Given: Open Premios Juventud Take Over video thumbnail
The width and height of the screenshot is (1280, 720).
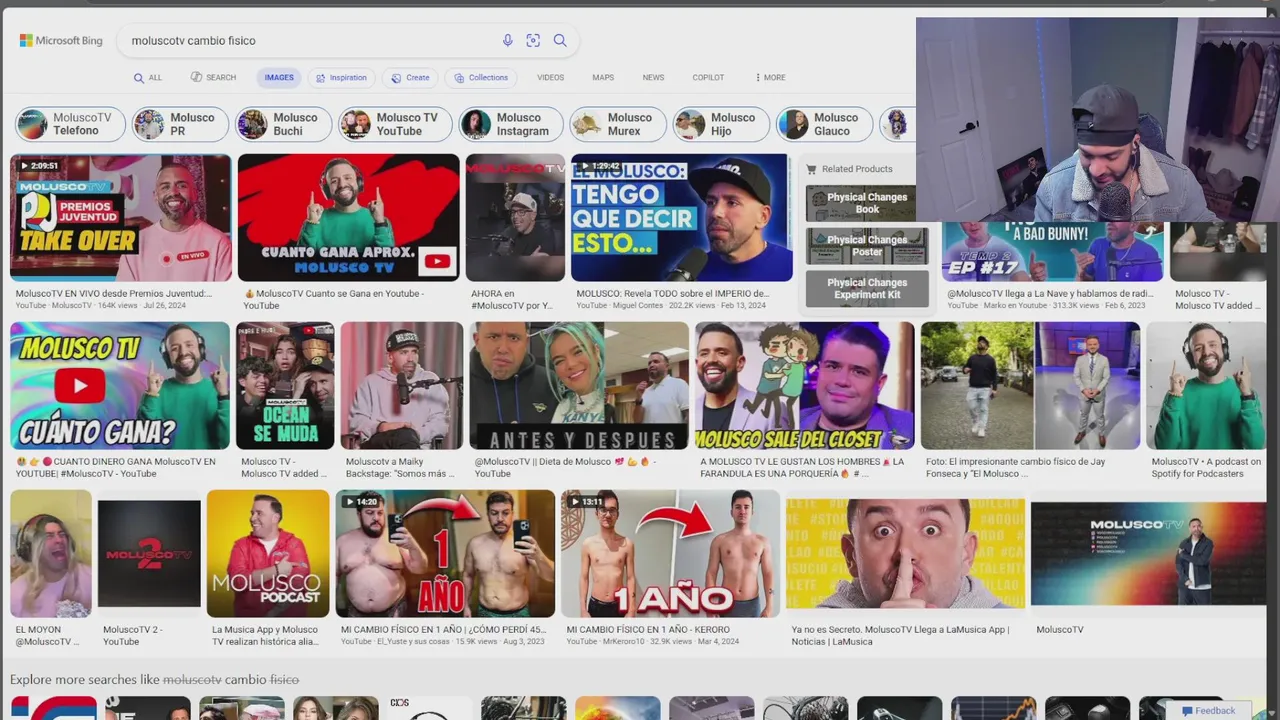Looking at the screenshot, I should (120, 217).
